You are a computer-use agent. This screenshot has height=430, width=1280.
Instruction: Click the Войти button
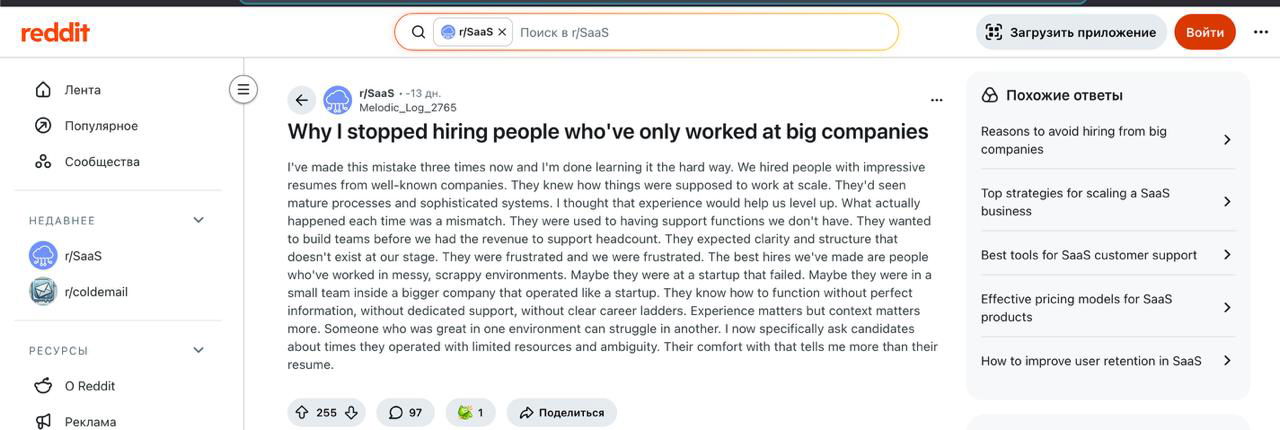(x=1204, y=32)
